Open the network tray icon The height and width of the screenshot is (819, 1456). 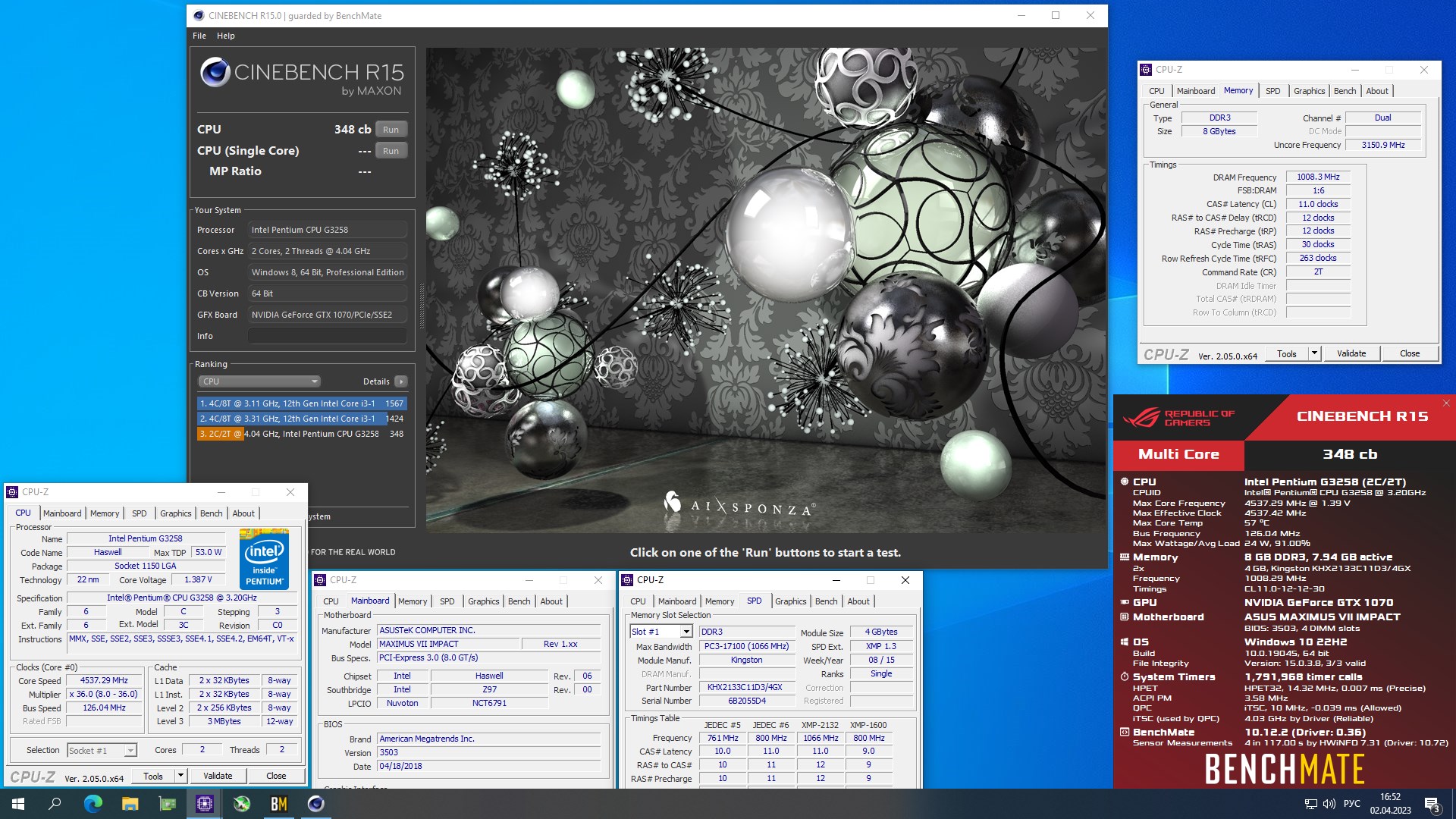pyautogui.click(x=1310, y=804)
